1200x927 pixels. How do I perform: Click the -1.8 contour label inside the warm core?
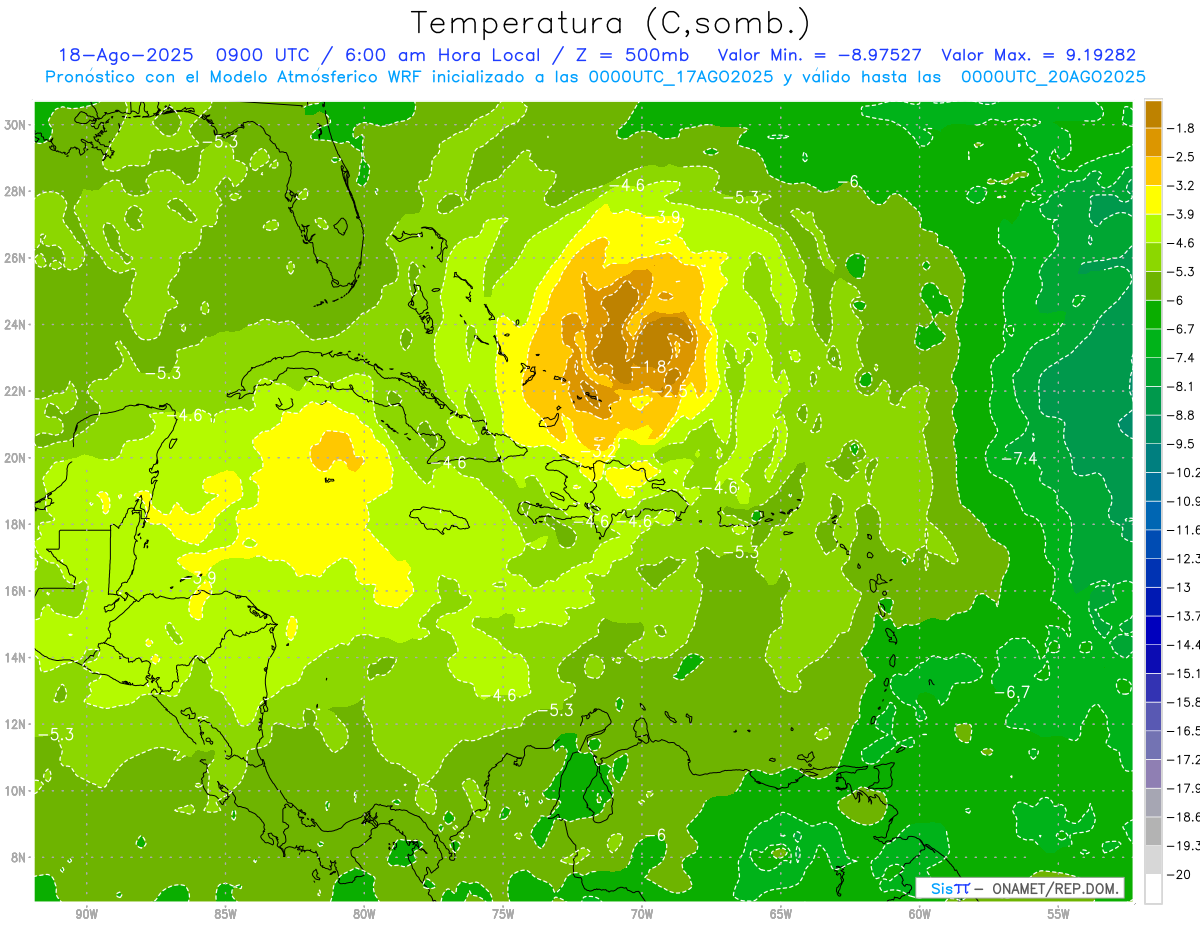[x=650, y=367]
